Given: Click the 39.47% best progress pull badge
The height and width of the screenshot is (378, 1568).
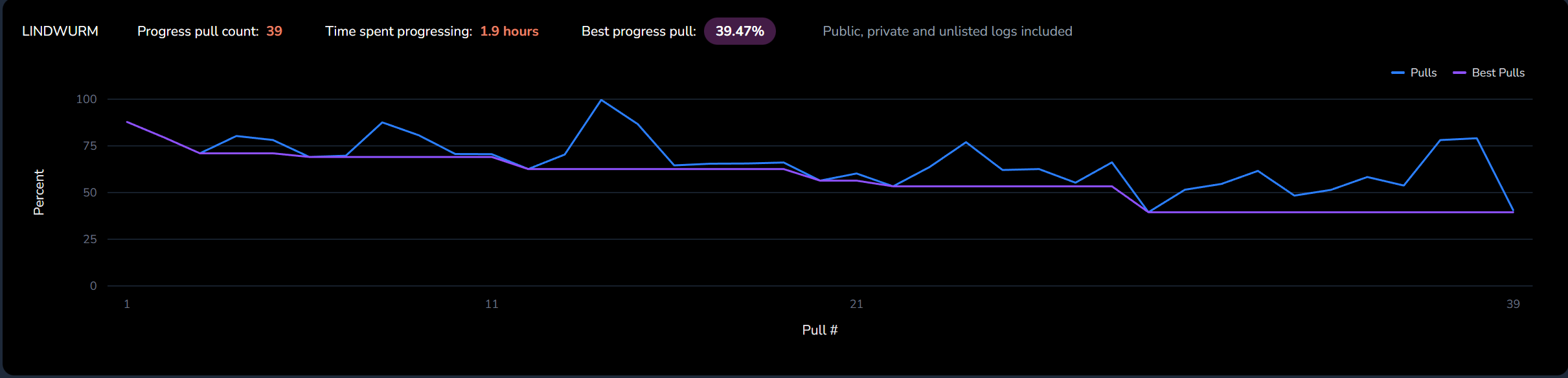Looking at the screenshot, I should pyautogui.click(x=740, y=31).
